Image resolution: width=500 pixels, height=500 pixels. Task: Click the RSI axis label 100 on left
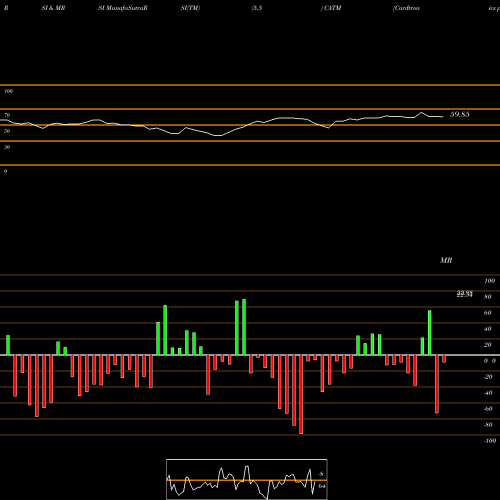click(8, 91)
